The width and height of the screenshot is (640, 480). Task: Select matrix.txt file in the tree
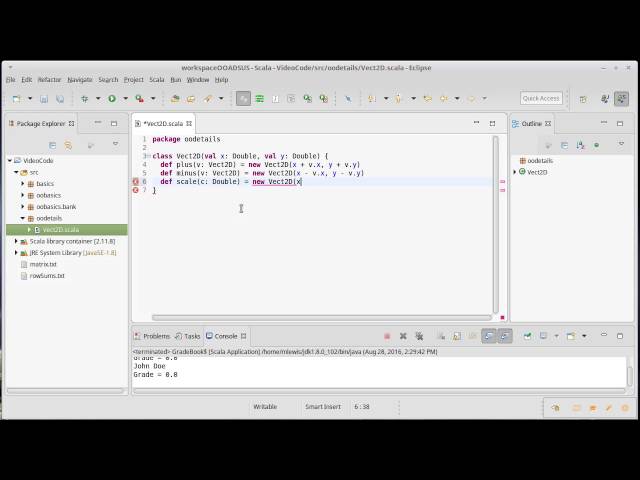point(43,264)
